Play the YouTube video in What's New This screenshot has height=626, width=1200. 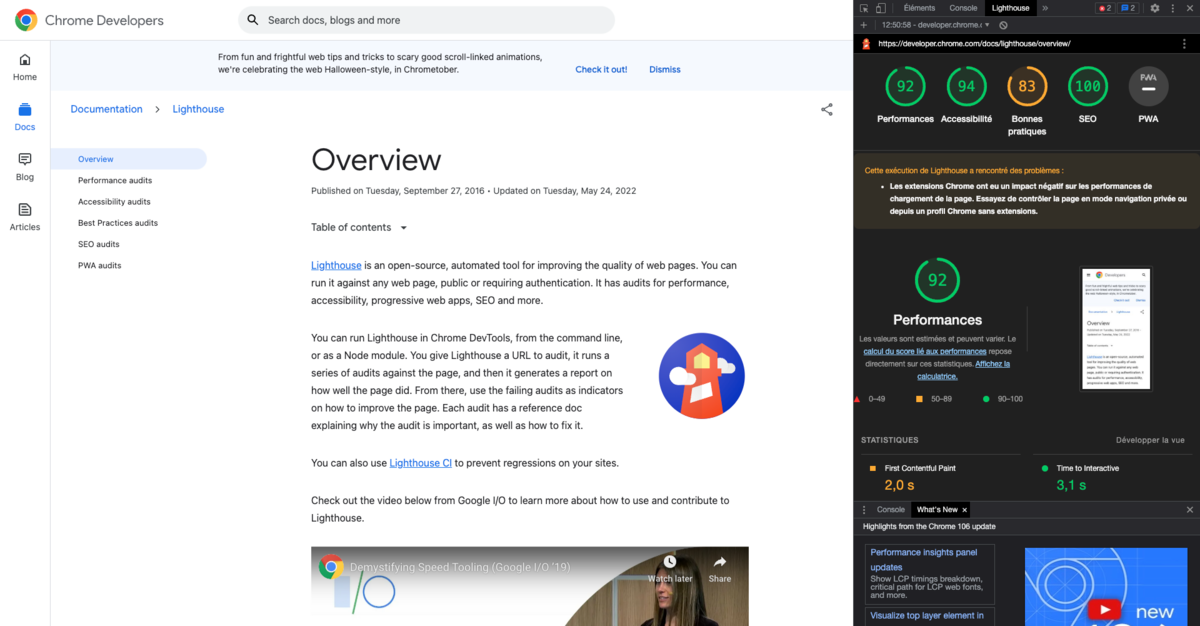pos(1104,609)
